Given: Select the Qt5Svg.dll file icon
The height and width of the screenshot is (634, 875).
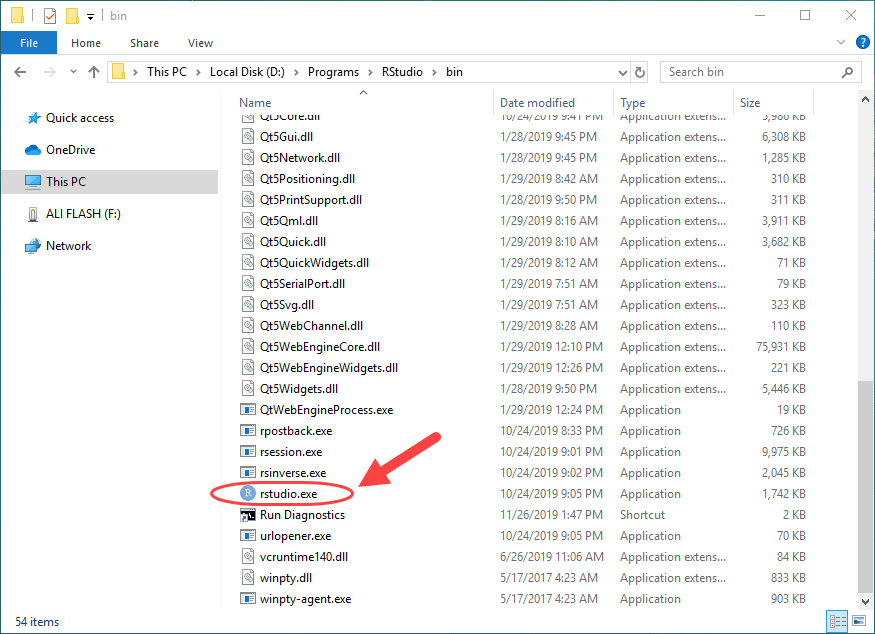Looking at the screenshot, I should point(248,304).
